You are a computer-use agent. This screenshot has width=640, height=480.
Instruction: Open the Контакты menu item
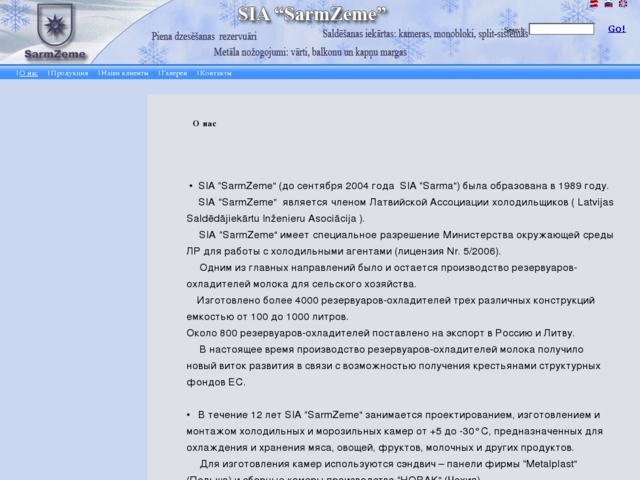(215, 73)
